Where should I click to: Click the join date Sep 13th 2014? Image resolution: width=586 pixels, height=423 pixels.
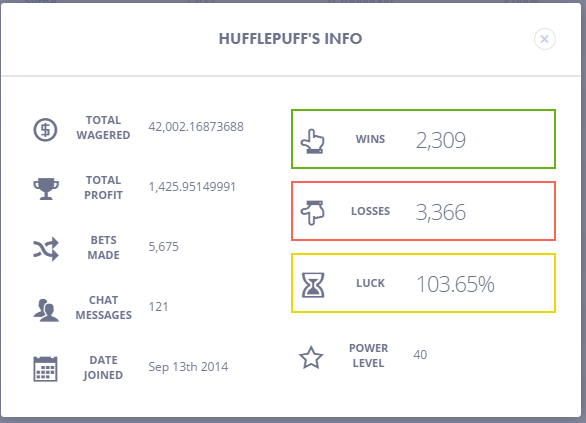188,367
